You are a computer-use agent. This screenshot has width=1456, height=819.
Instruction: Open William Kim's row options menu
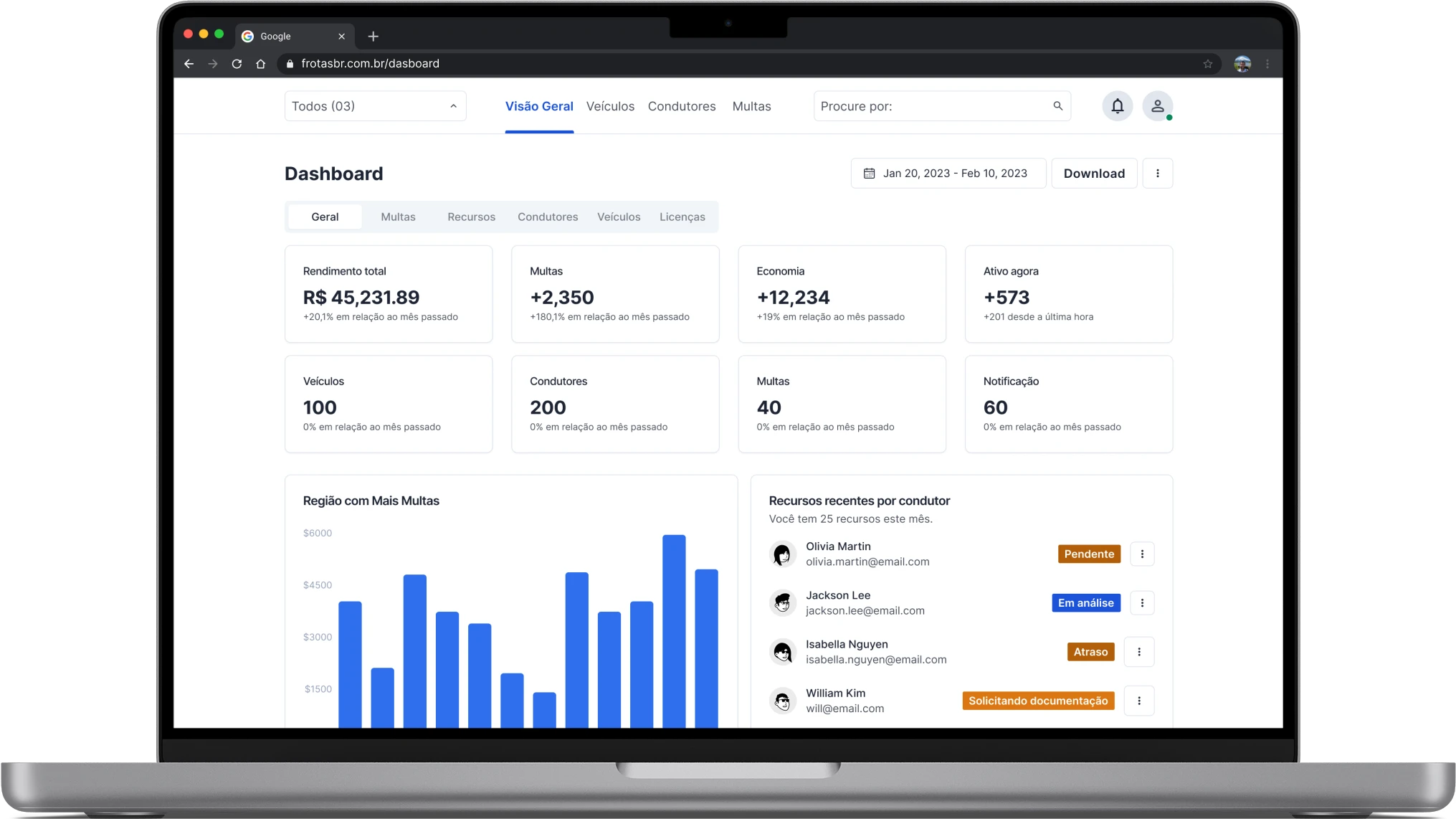click(x=1138, y=701)
